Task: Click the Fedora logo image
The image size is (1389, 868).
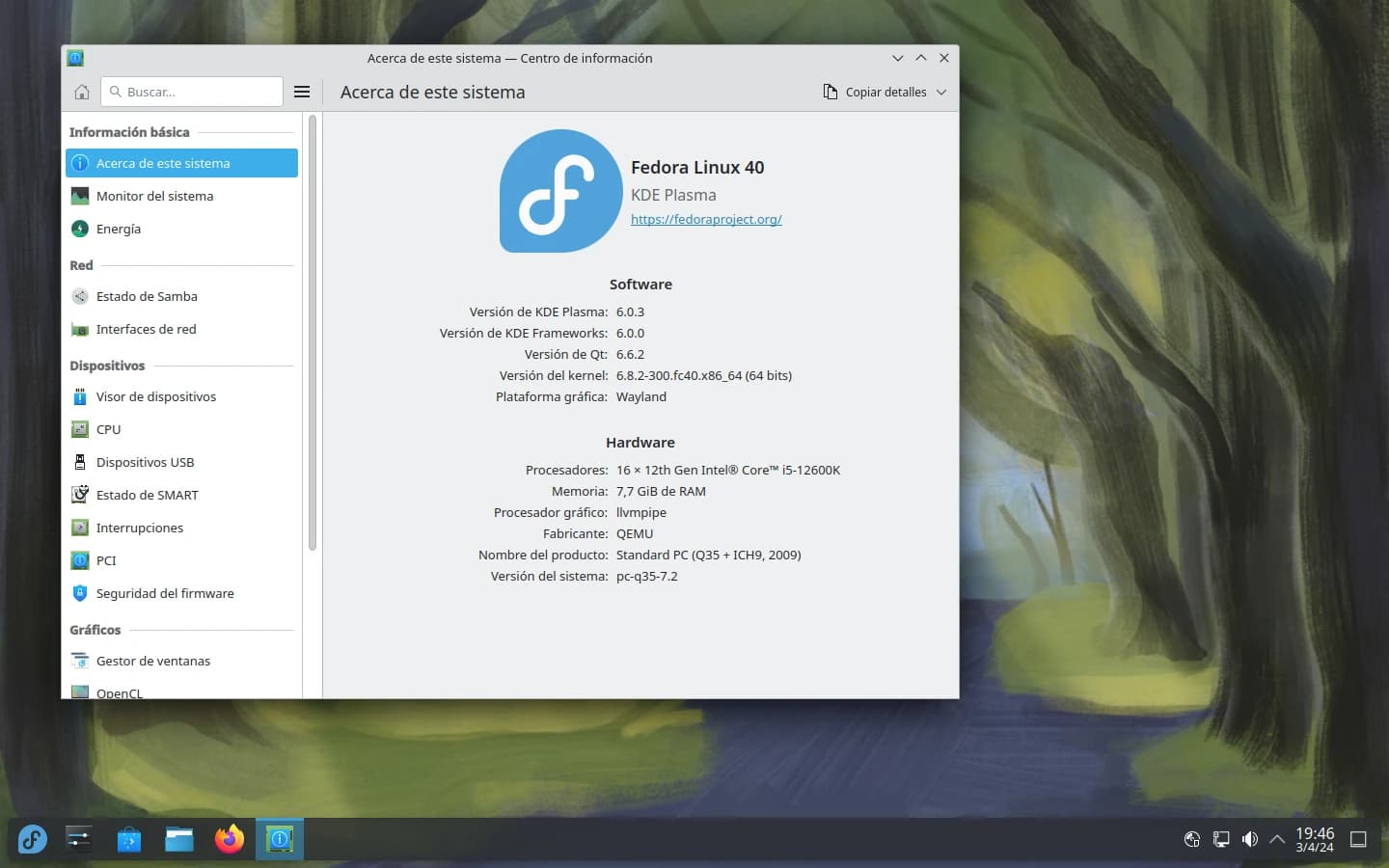Action: 561,191
